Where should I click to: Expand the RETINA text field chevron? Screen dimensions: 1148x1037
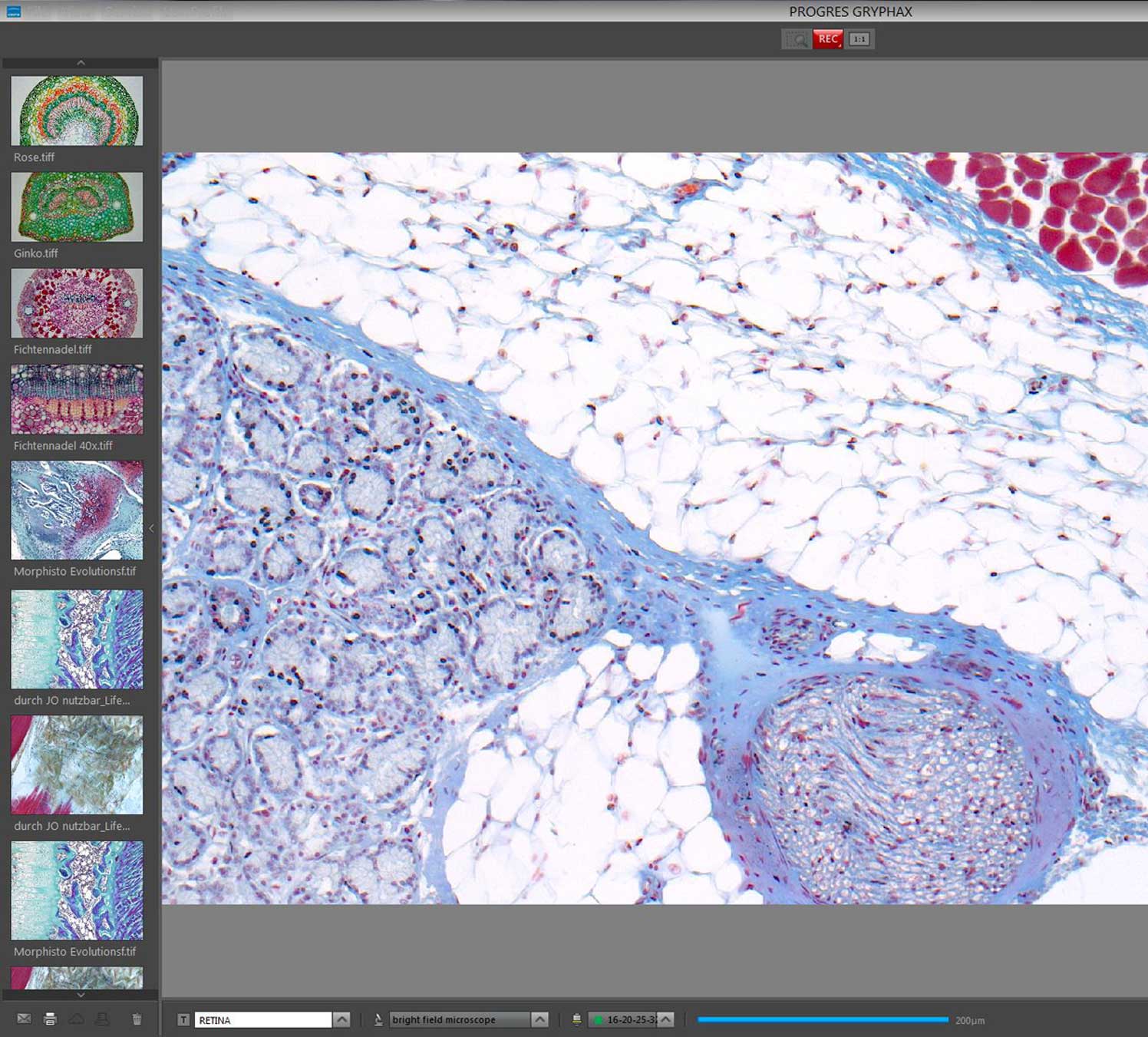click(340, 1019)
